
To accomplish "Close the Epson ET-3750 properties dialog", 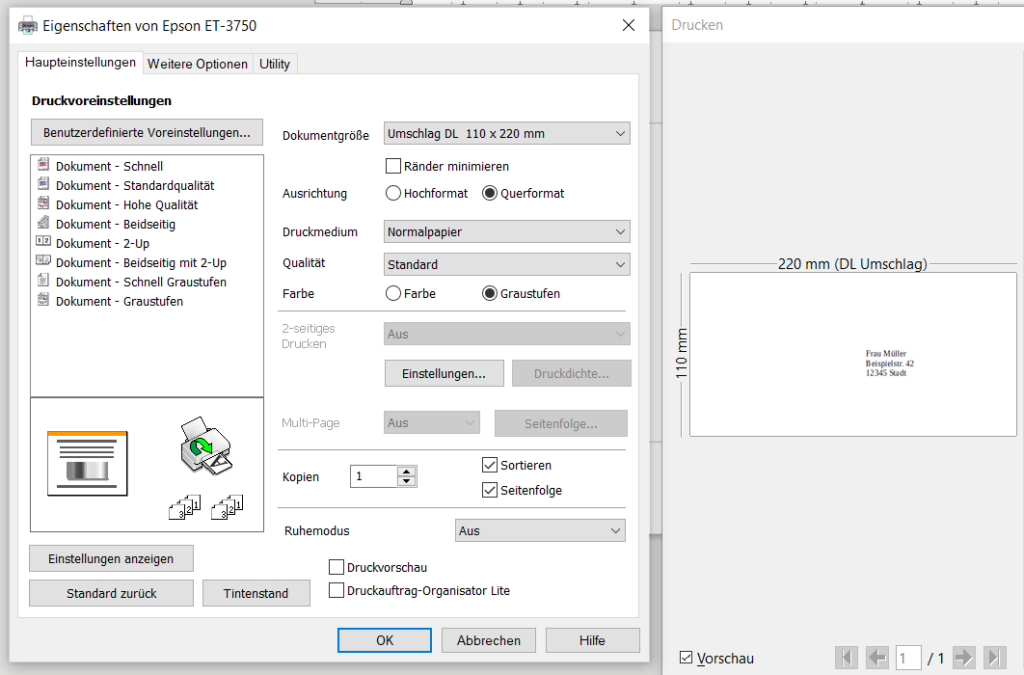I will (628, 25).
